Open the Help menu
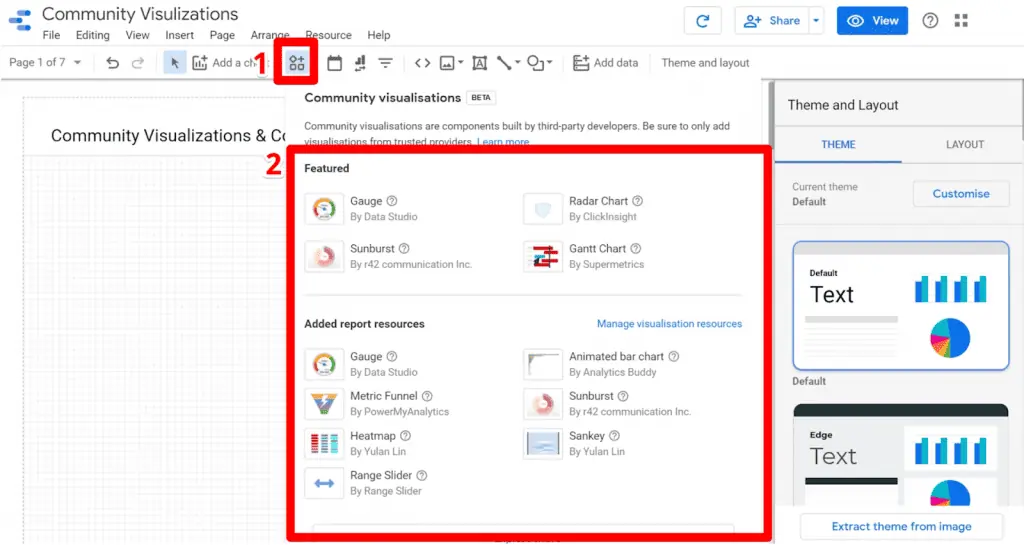Screen dimensions: 1024x545 click(x=378, y=35)
